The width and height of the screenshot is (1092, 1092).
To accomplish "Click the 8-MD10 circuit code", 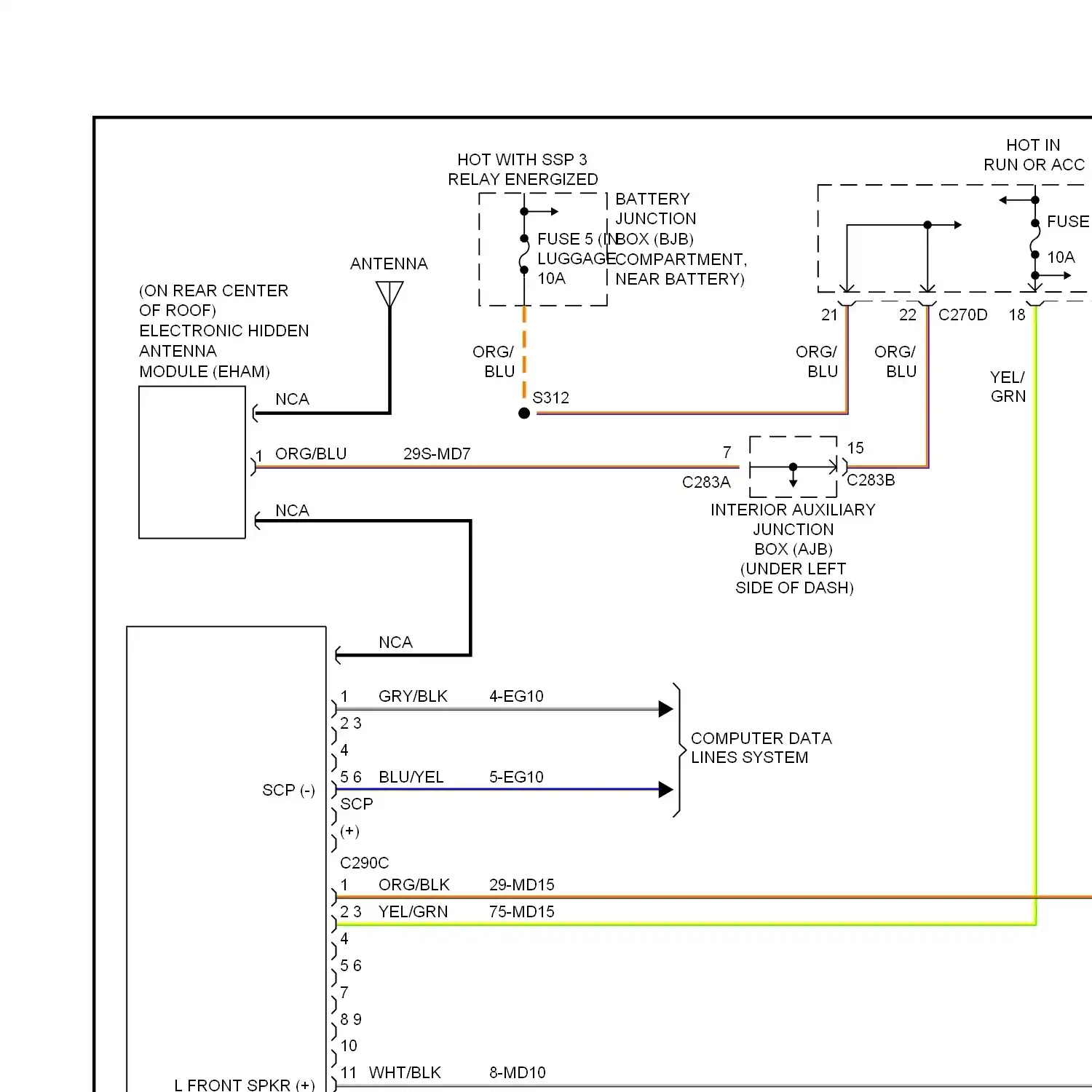I will (517, 1072).
